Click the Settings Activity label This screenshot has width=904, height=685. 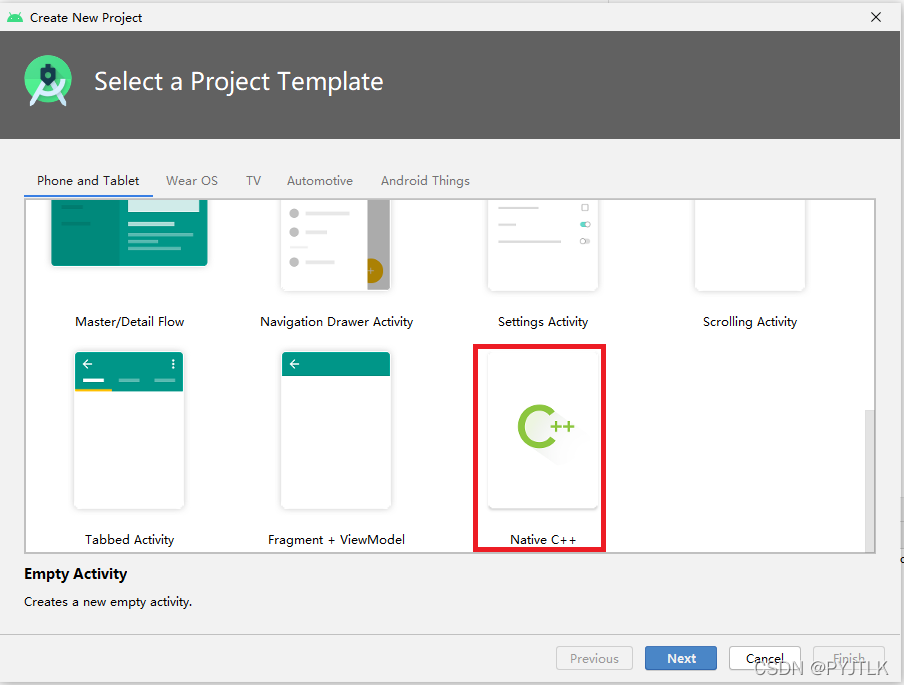pyautogui.click(x=543, y=322)
